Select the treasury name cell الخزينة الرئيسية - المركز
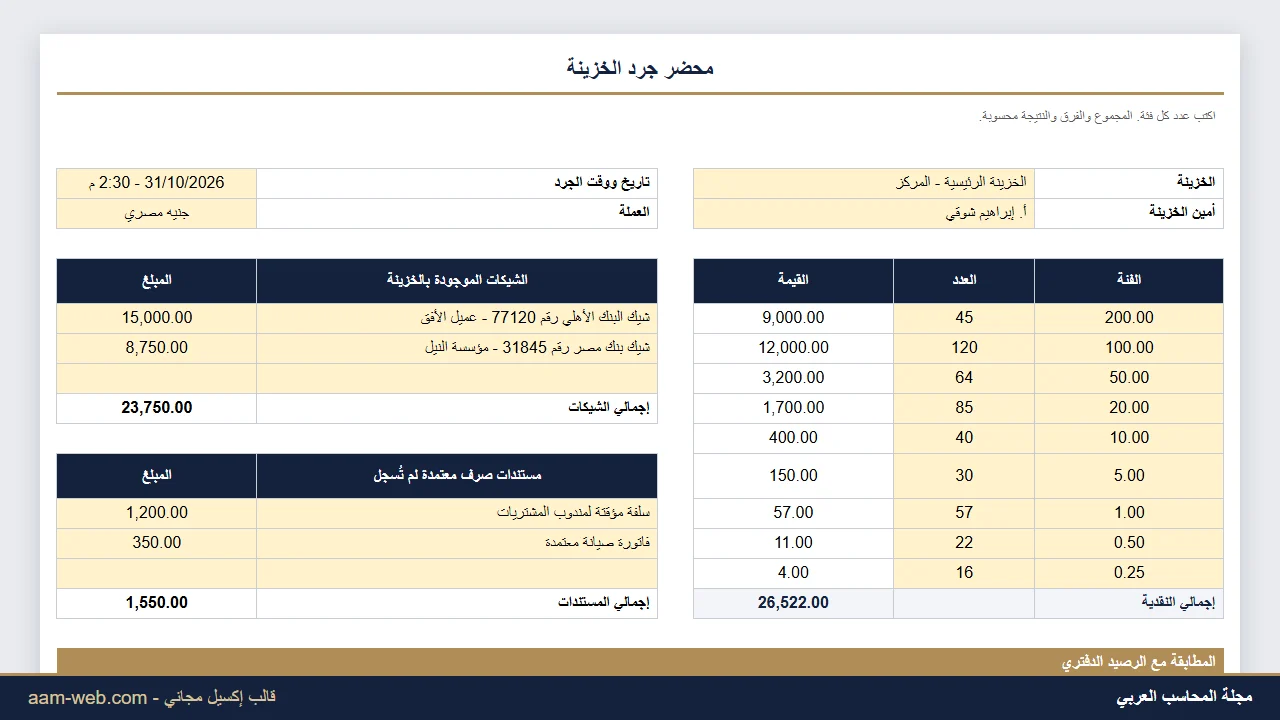 [x=864, y=183]
